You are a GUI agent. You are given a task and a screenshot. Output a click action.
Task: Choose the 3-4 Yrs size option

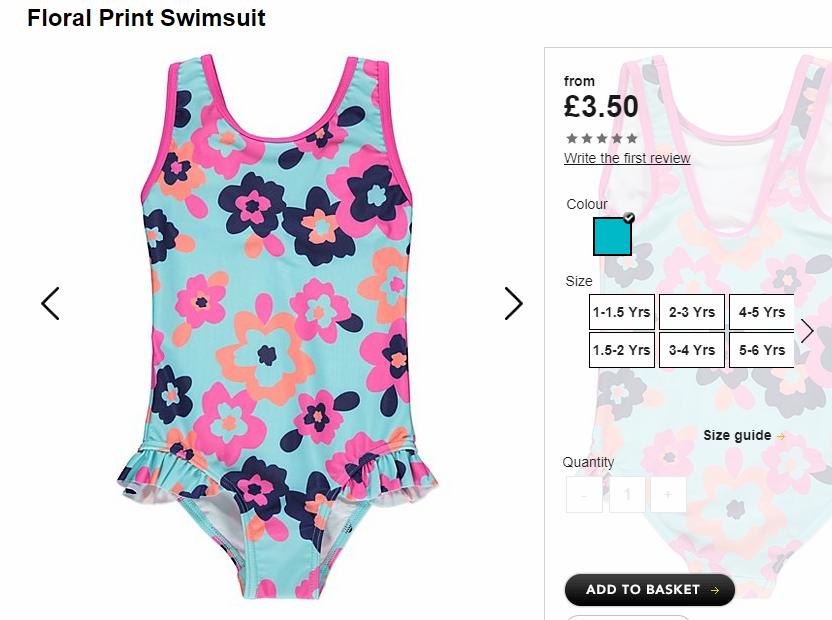coord(692,350)
